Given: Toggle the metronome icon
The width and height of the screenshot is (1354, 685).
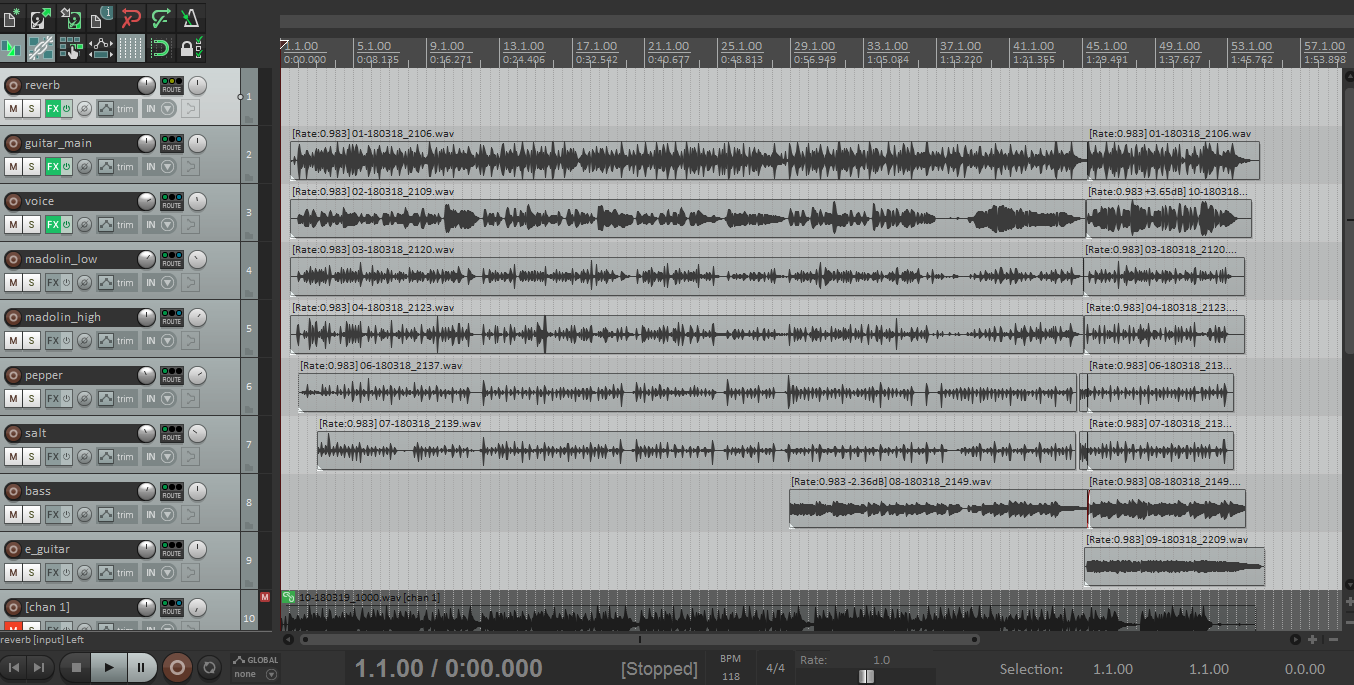Looking at the screenshot, I should pyautogui.click(x=189, y=17).
